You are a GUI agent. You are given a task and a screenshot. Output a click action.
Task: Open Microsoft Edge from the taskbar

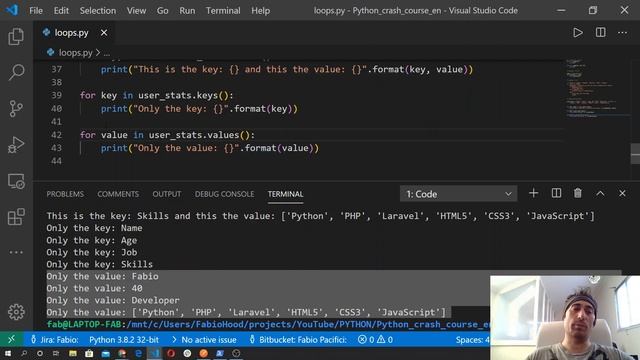[138, 353]
